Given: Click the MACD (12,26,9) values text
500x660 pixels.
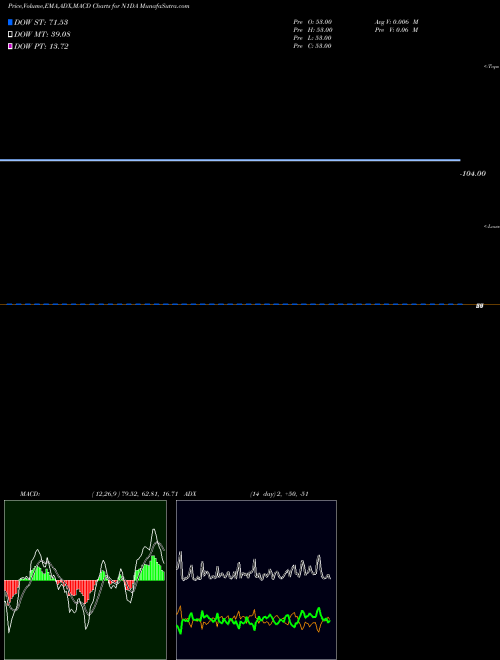Looking at the screenshot, I should 136,494.
